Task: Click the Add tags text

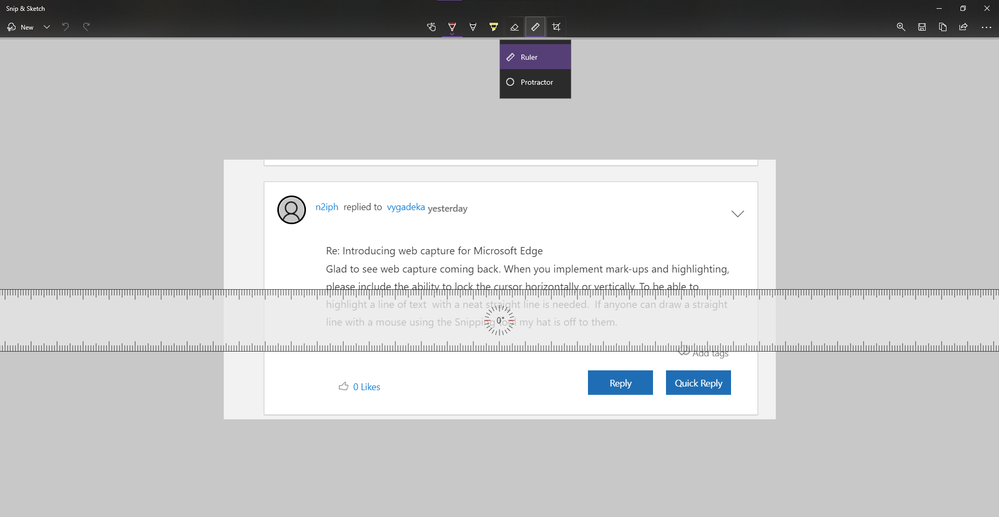Action: pyautogui.click(x=710, y=354)
